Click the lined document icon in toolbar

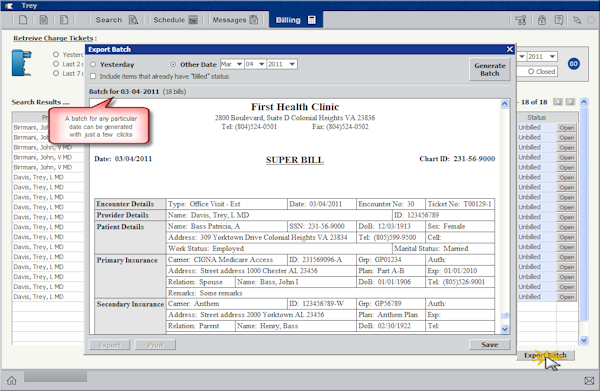click(x=44, y=20)
